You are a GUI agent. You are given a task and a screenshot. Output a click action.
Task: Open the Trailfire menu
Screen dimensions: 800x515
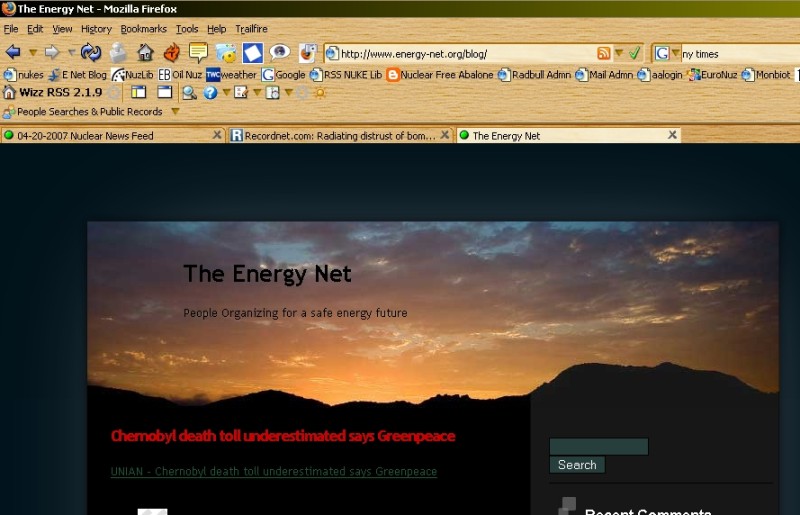coord(251,29)
